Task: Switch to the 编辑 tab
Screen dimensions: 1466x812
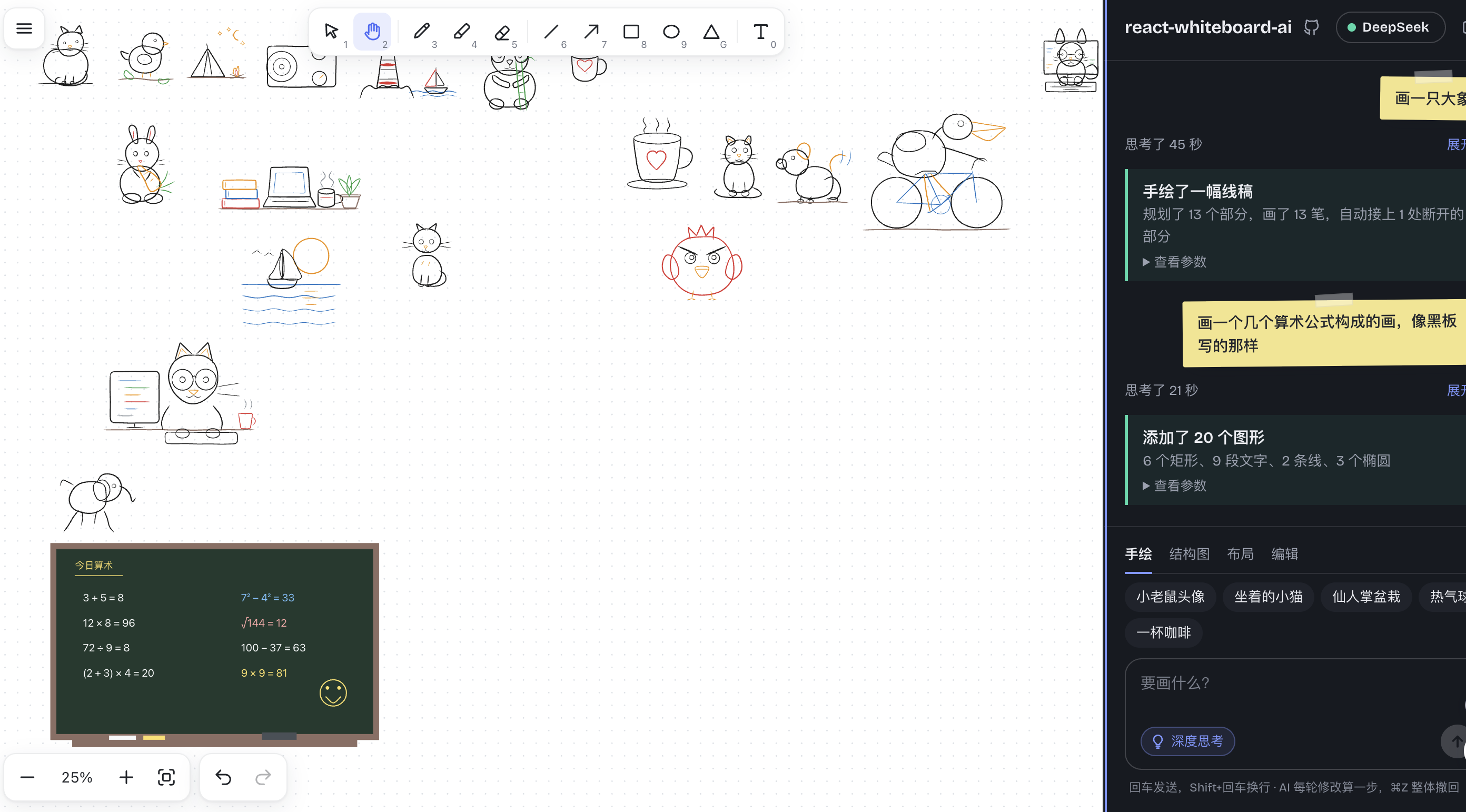Action: pos(1285,554)
